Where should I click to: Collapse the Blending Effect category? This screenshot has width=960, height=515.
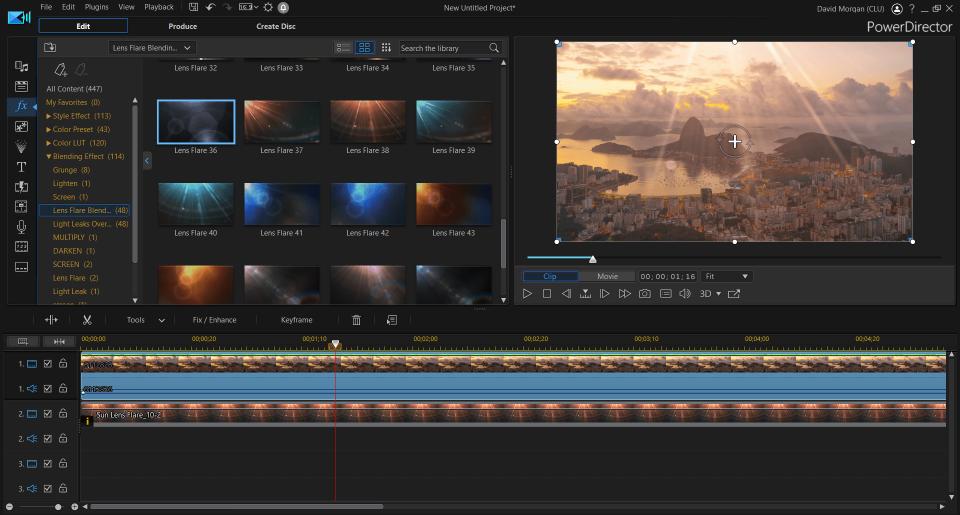click(48, 156)
